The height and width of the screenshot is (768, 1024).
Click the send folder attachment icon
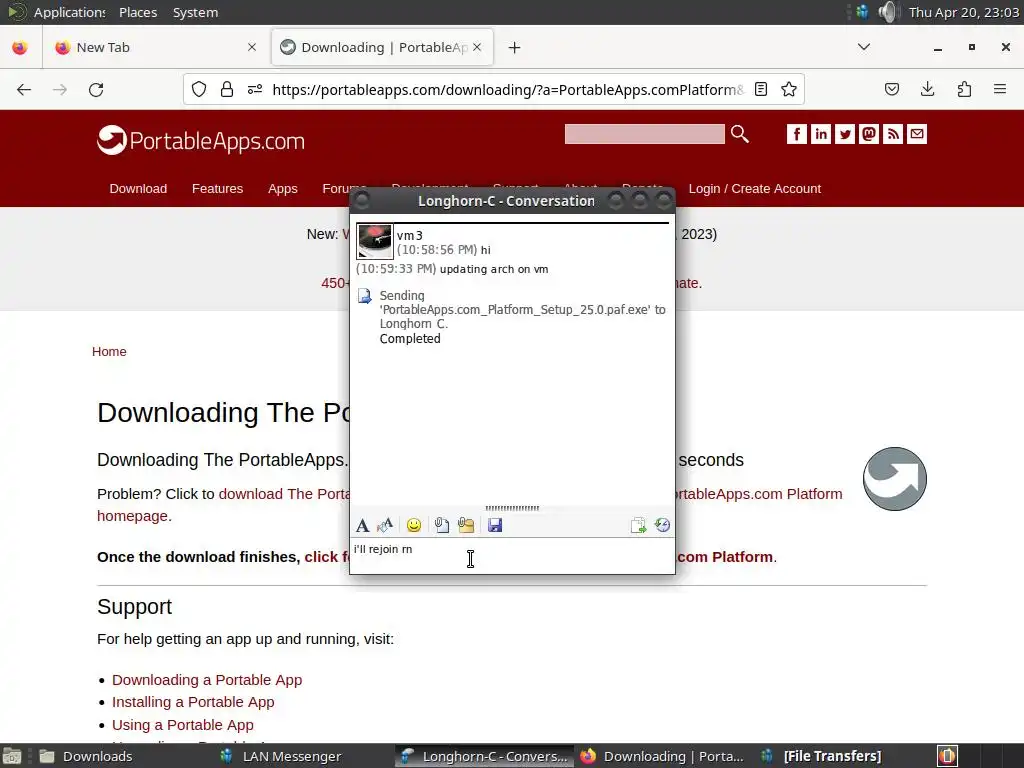point(466,525)
